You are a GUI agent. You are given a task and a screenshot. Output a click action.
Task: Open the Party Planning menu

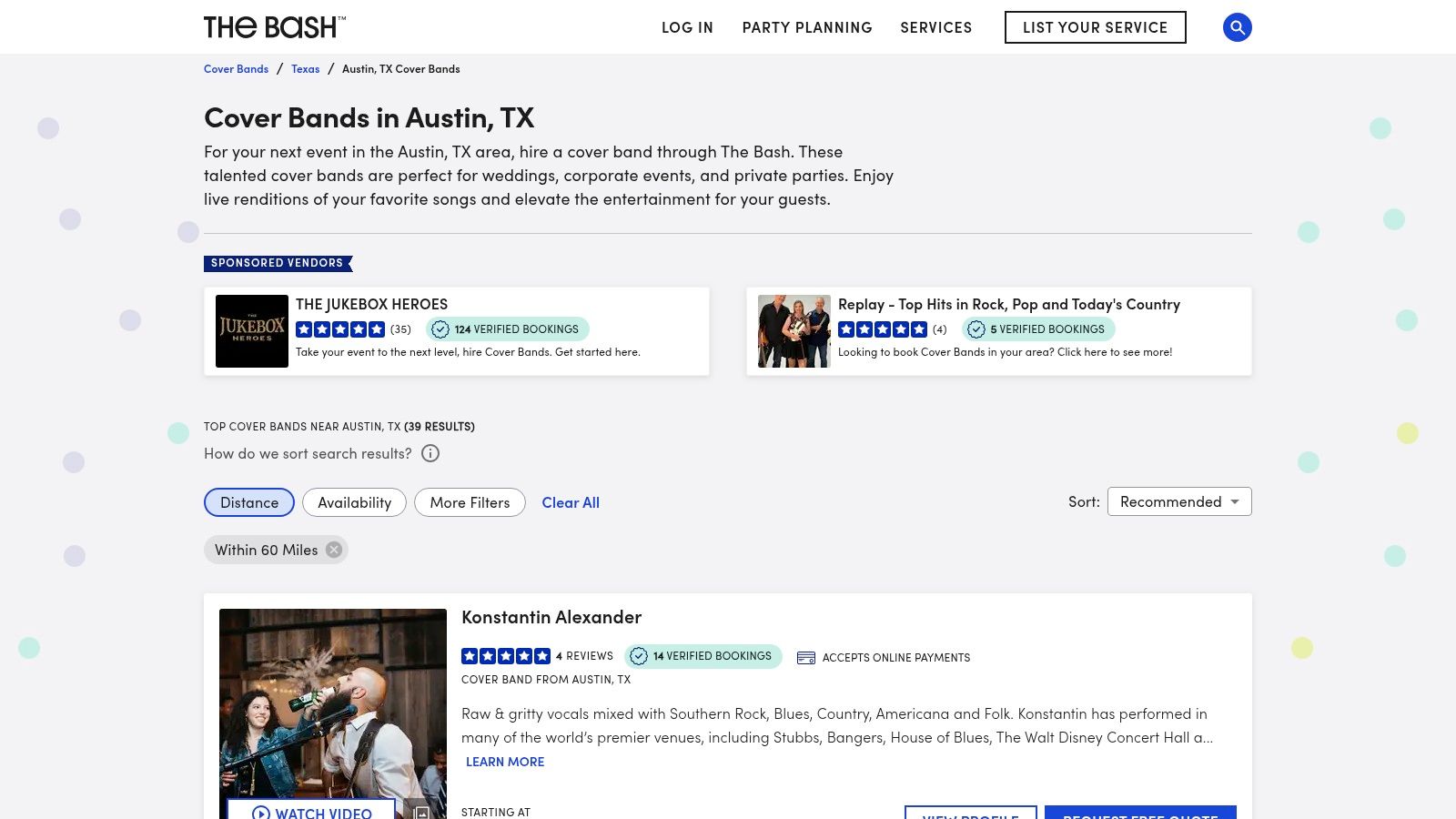point(807,27)
